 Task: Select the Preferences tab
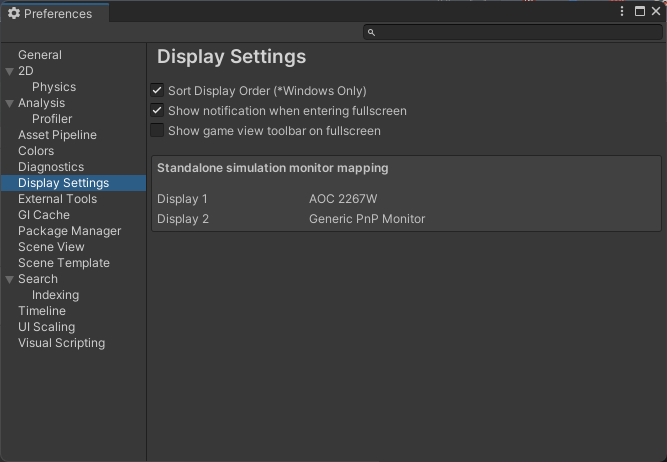[x=56, y=14]
